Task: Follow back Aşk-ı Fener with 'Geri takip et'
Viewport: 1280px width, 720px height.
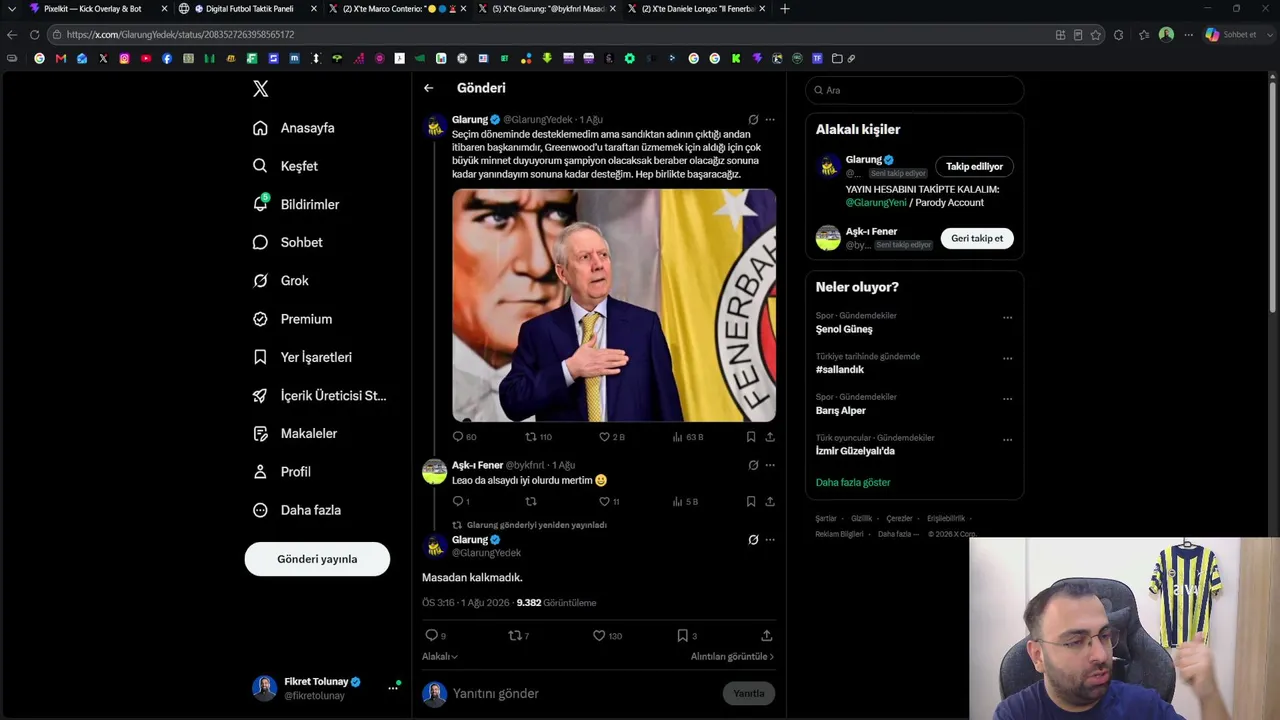Action: [x=977, y=238]
